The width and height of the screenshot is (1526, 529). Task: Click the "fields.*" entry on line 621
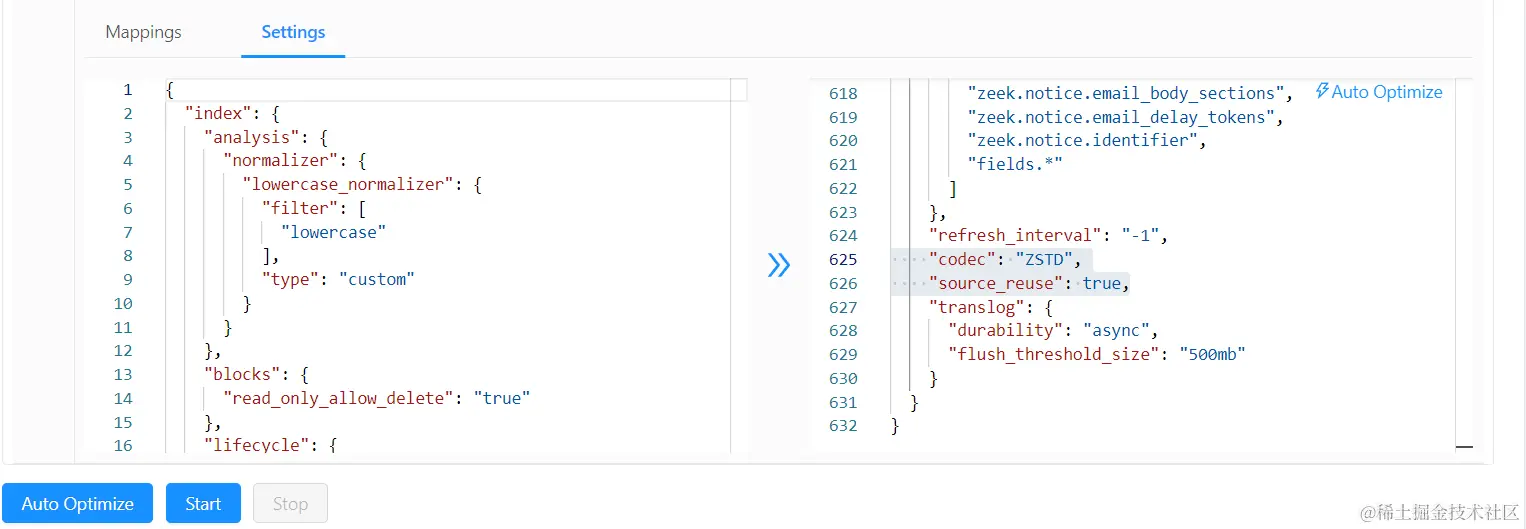pyautogui.click(x=1014, y=165)
